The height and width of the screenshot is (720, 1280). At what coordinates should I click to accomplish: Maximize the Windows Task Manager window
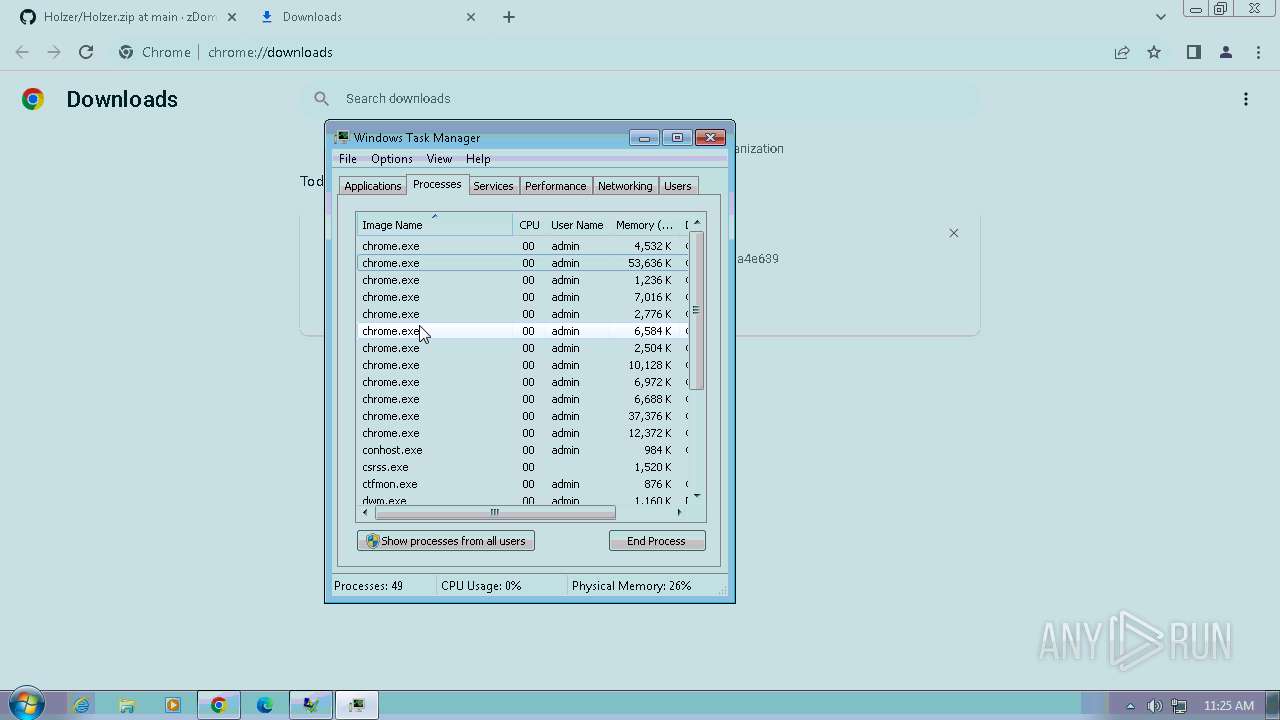677,138
